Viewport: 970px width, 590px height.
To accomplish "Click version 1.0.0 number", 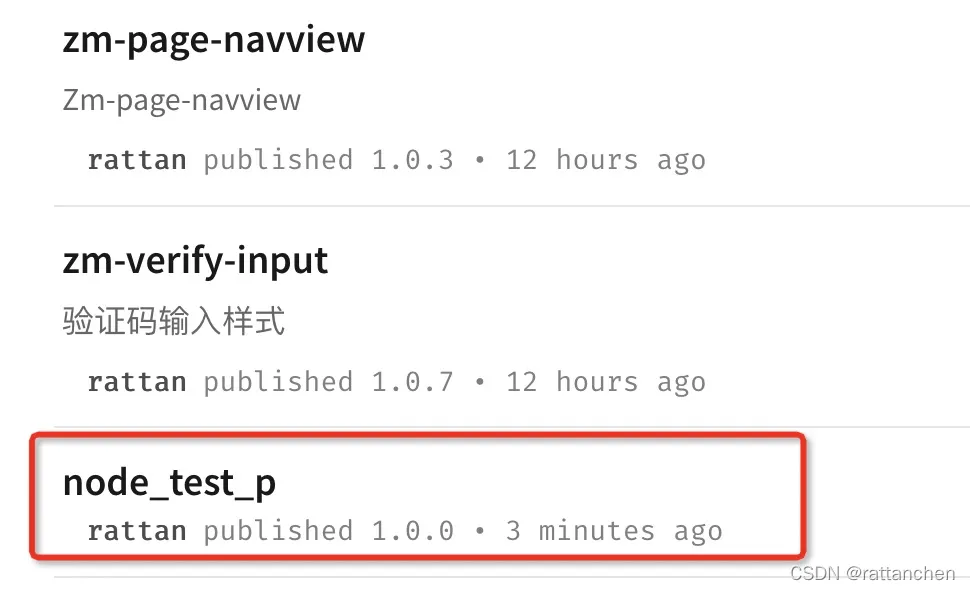I will 412,531.
